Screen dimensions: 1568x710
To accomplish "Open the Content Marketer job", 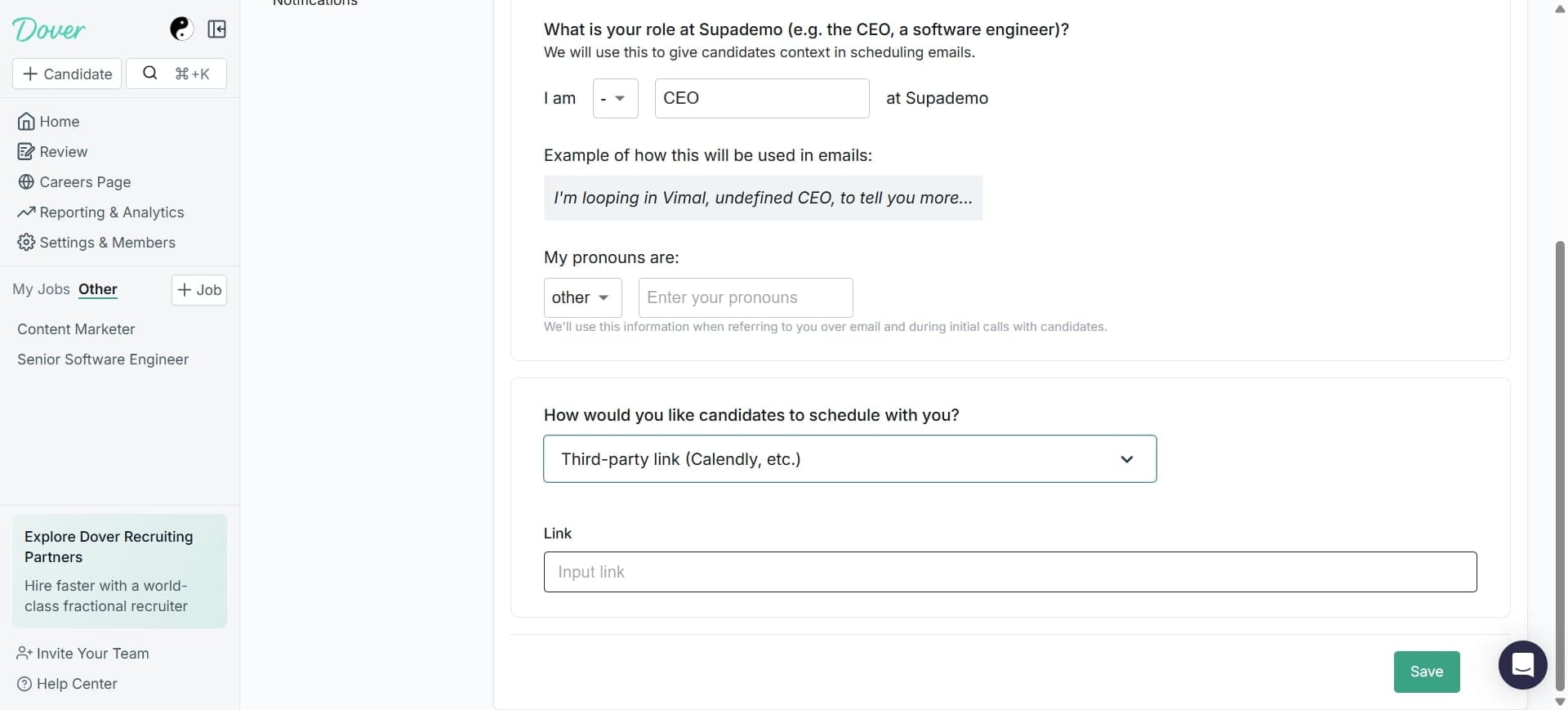I will pos(76,329).
